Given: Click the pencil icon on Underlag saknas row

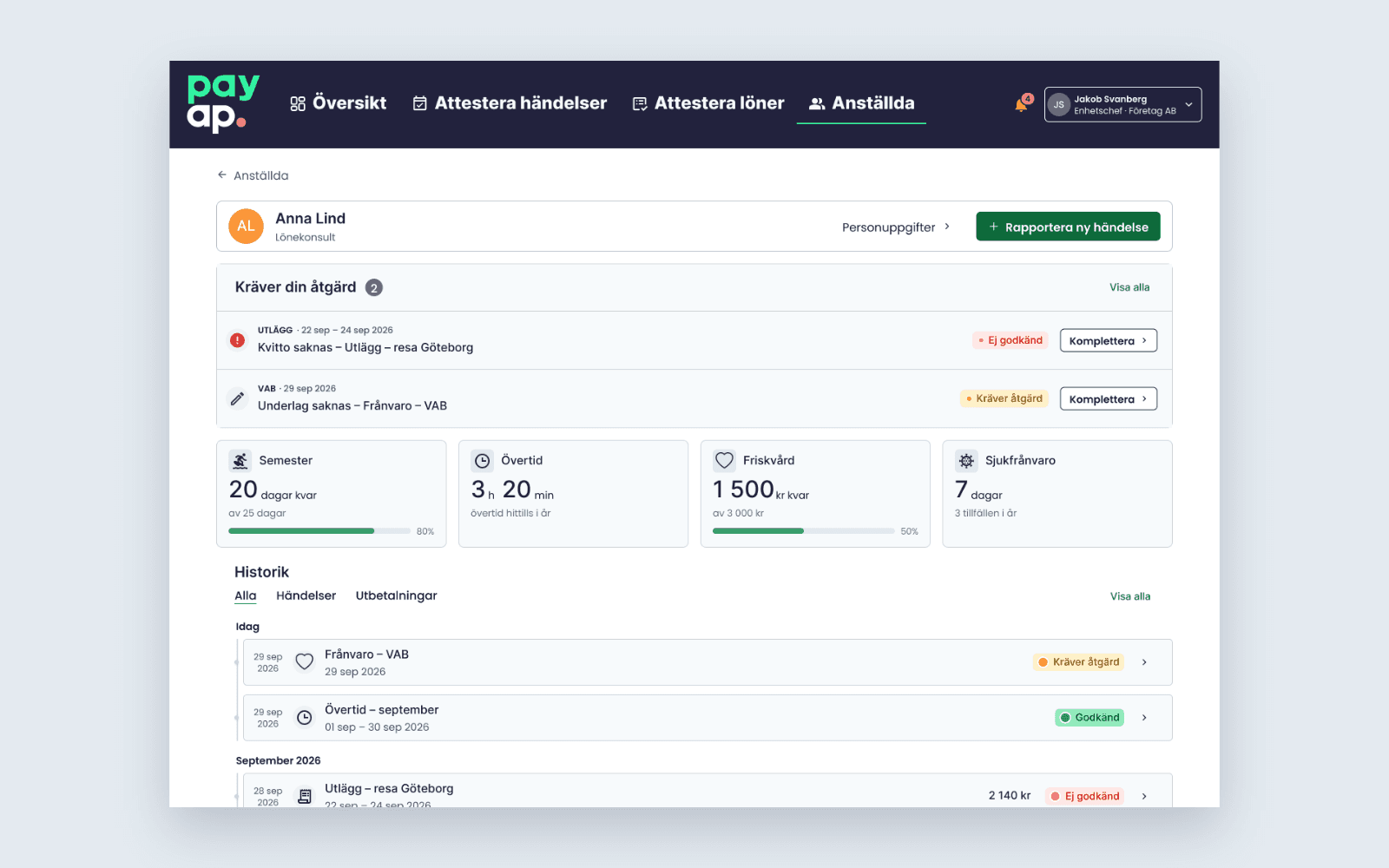Looking at the screenshot, I should pos(237,398).
